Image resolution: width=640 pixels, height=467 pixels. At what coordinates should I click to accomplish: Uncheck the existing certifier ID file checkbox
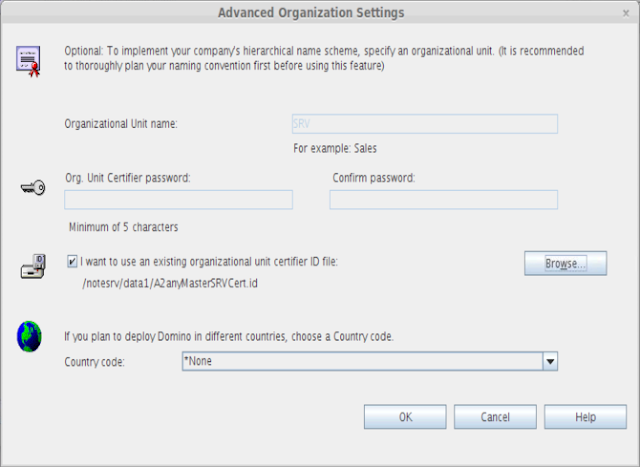tap(72, 262)
